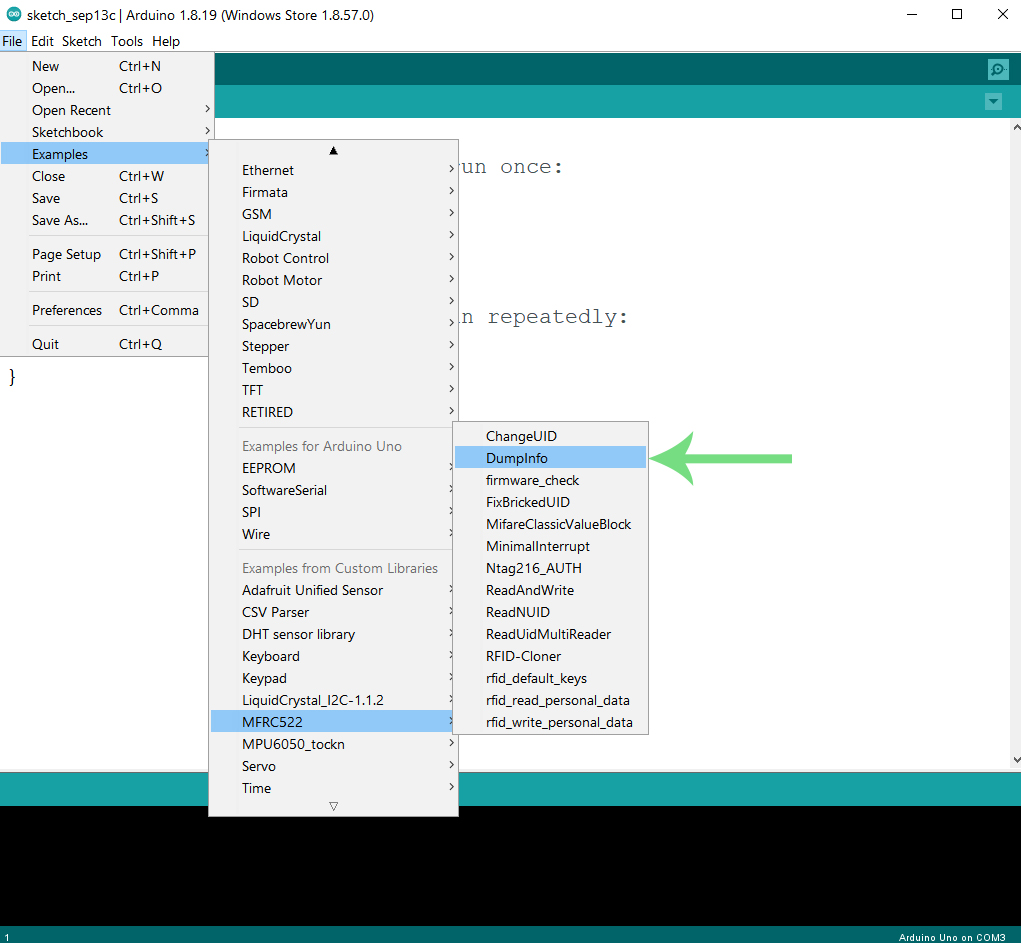Open Keyboard library examples

(x=332, y=656)
